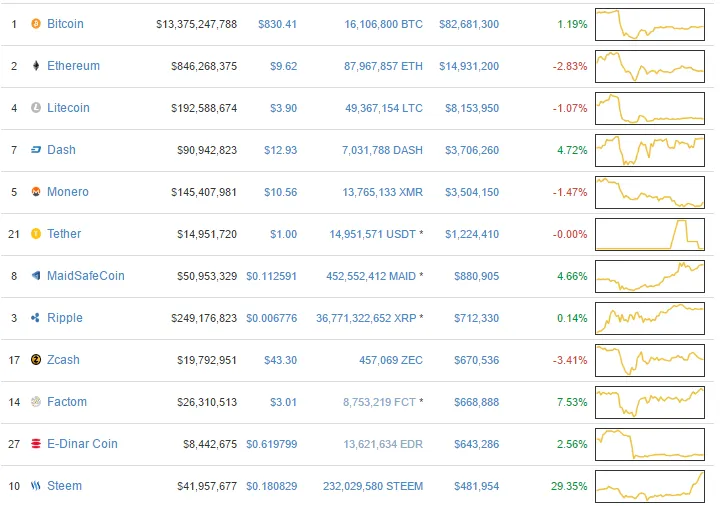Select Monero market cap $145,407,981
Viewport: 720px width, 506px height.
(204, 192)
